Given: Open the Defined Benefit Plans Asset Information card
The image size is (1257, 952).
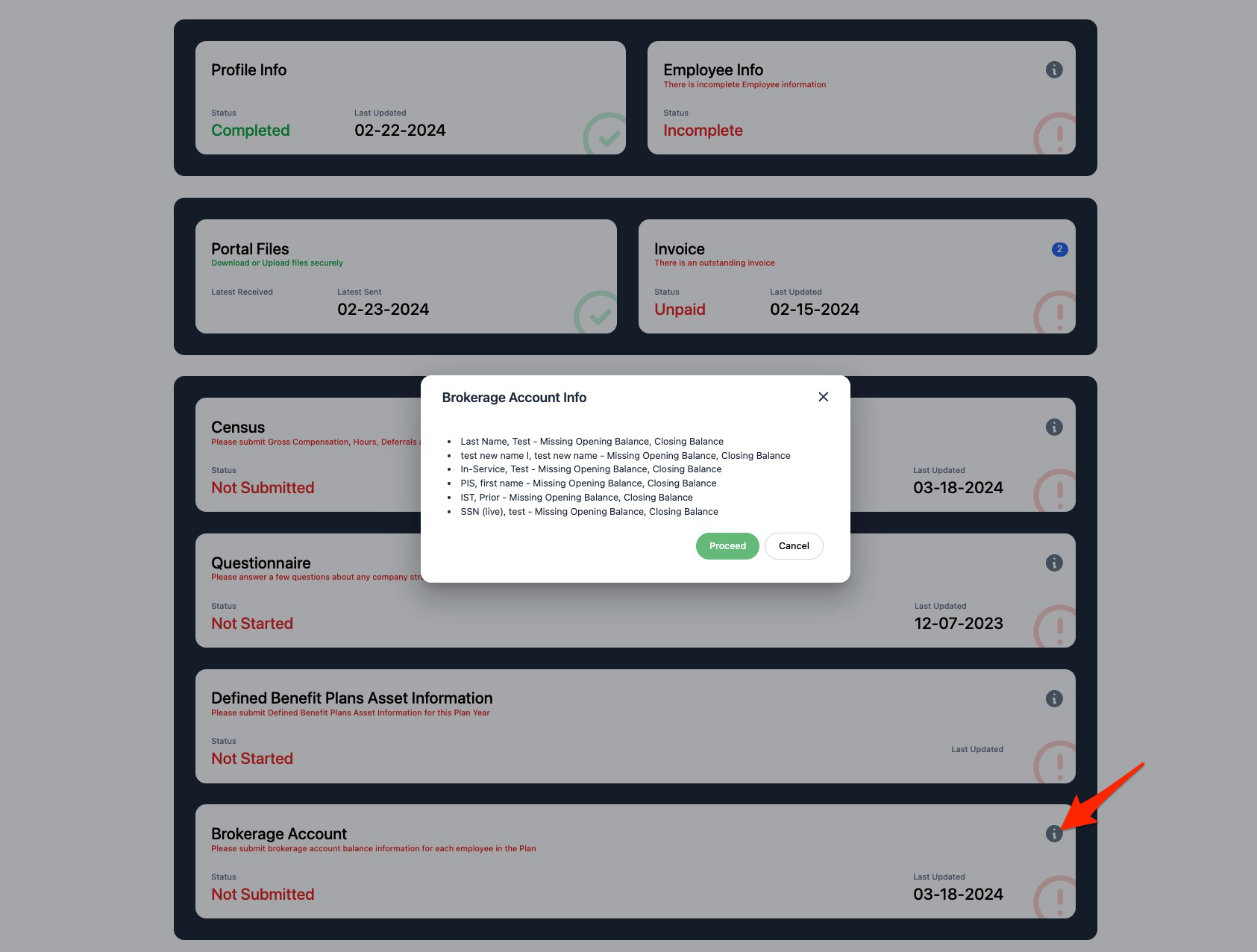Looking at the screenshot, I should tap(351, 698).
